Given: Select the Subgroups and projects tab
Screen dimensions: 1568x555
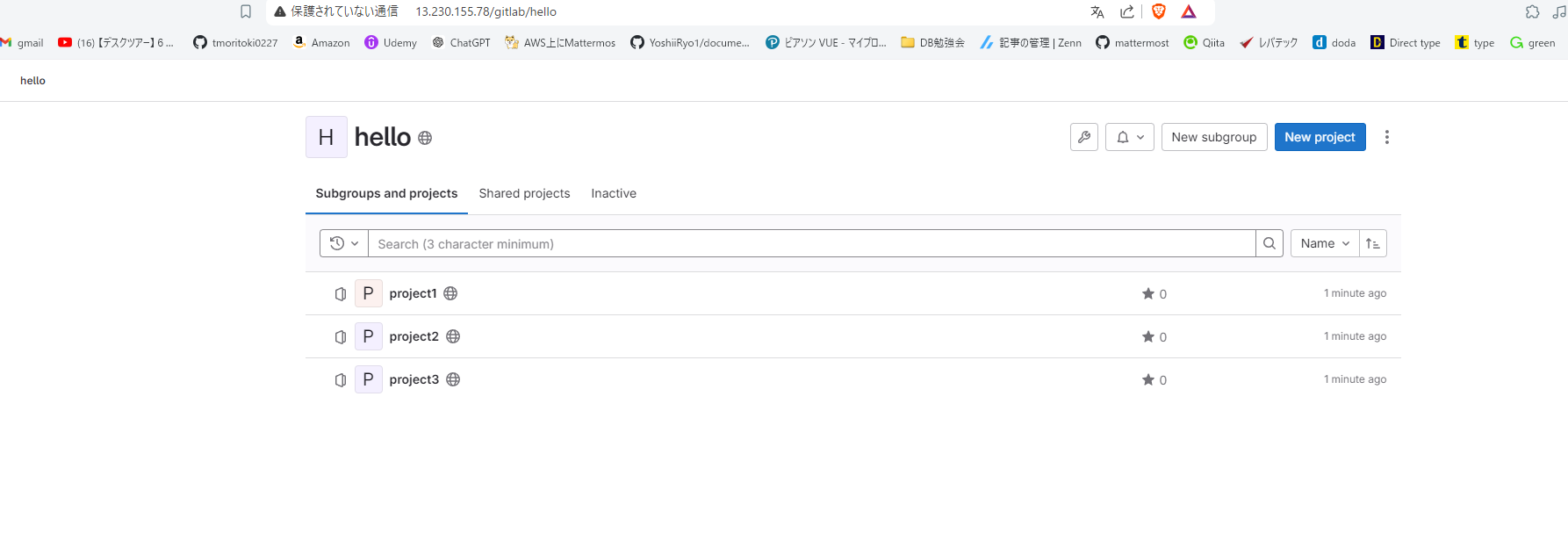Looking at the screenshot, I should click(386, 193).
